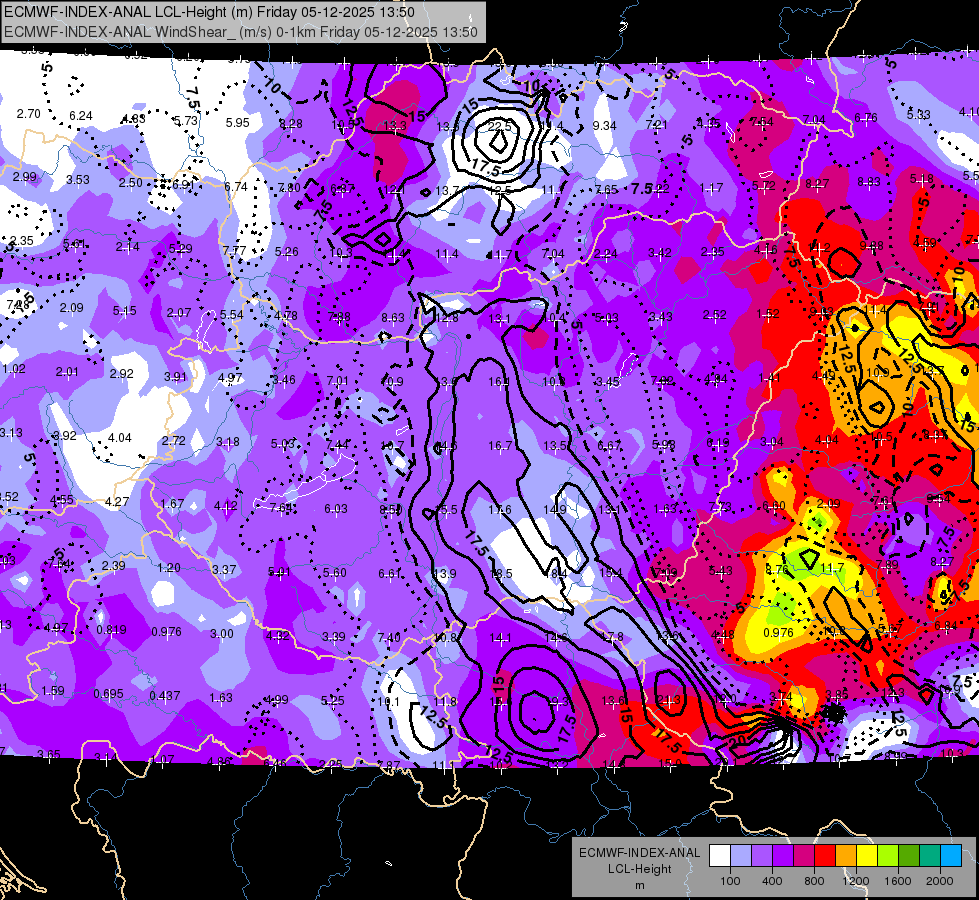Viewport: 979px width, 900px height.
Task: Click the '22.5' contour maximum label
Action: [x=499, y=126]
